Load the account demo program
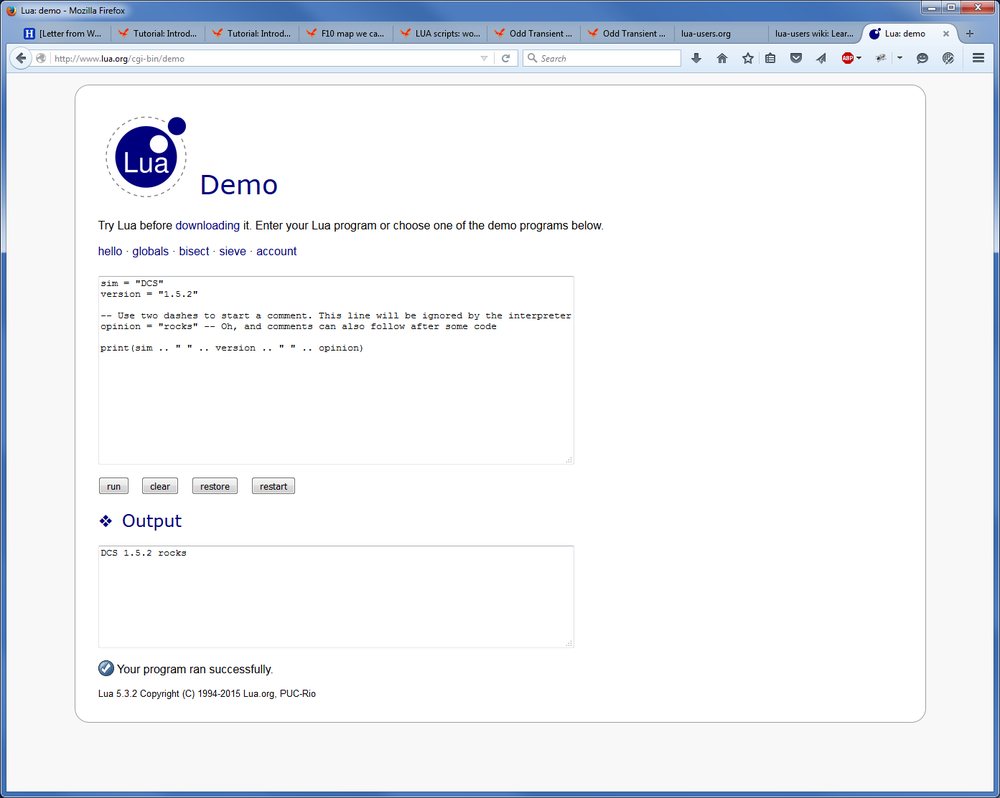Viewport: 1000px width, 798px height. click(276, 251)
